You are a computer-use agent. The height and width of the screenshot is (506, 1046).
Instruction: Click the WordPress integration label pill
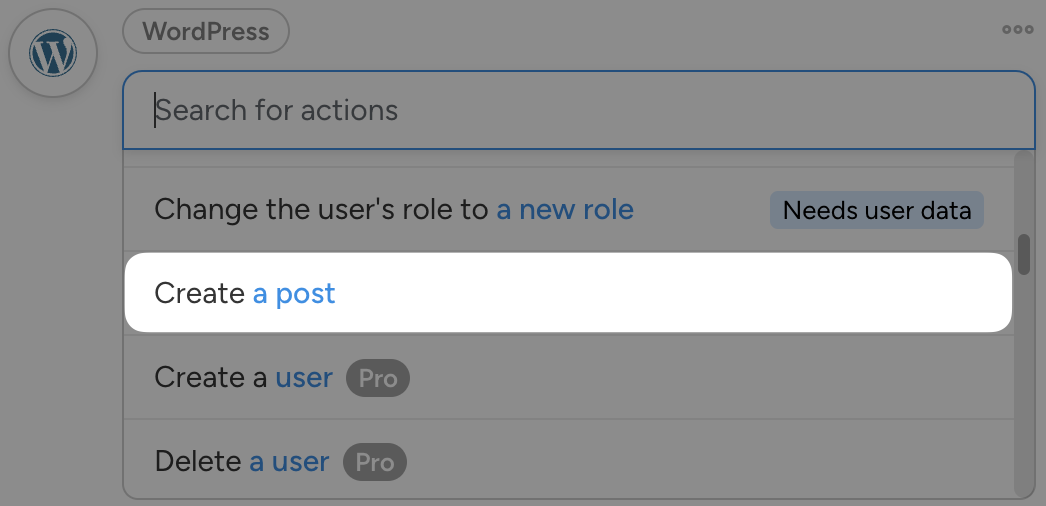205,31
